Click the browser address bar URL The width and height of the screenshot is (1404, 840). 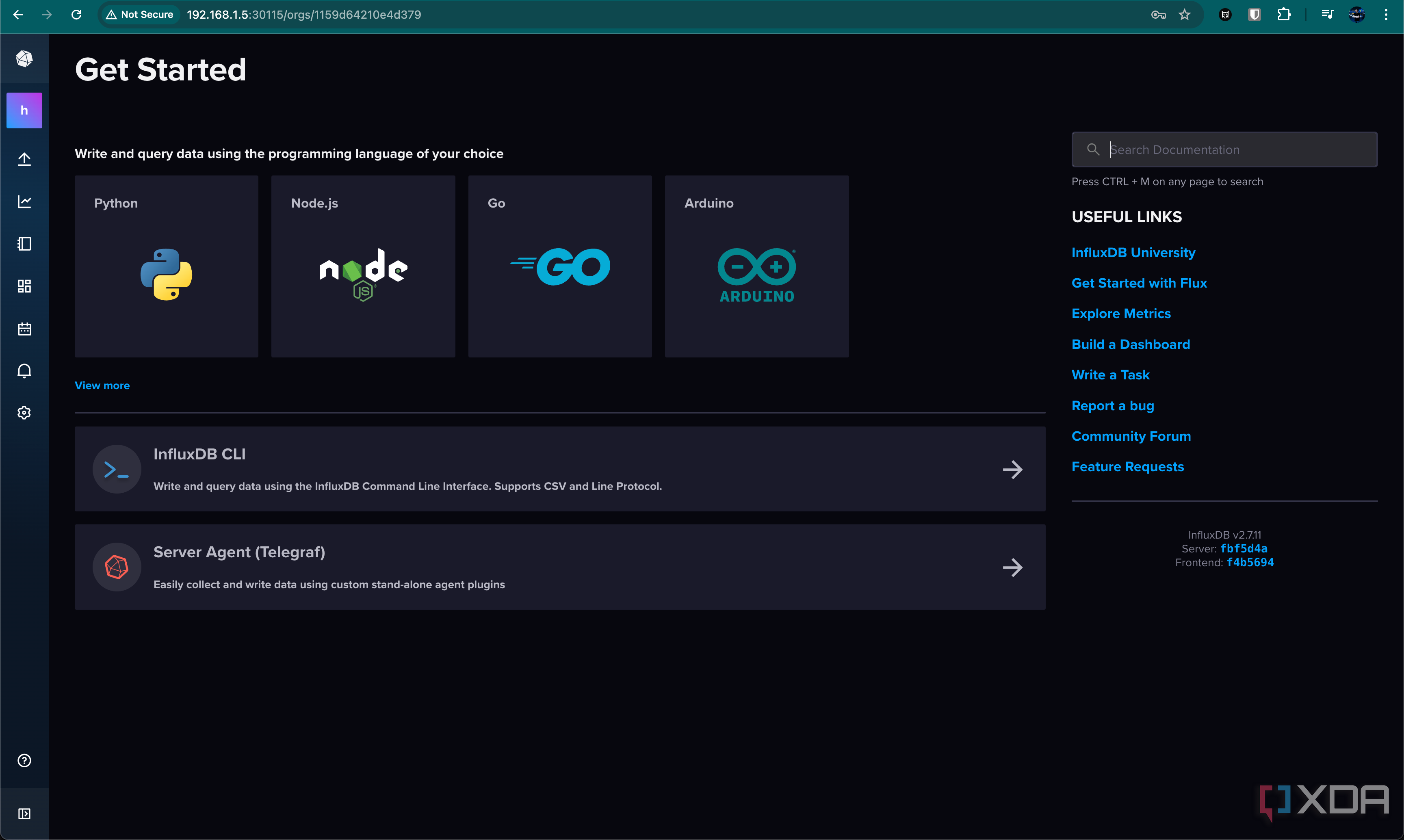(304, 15)
